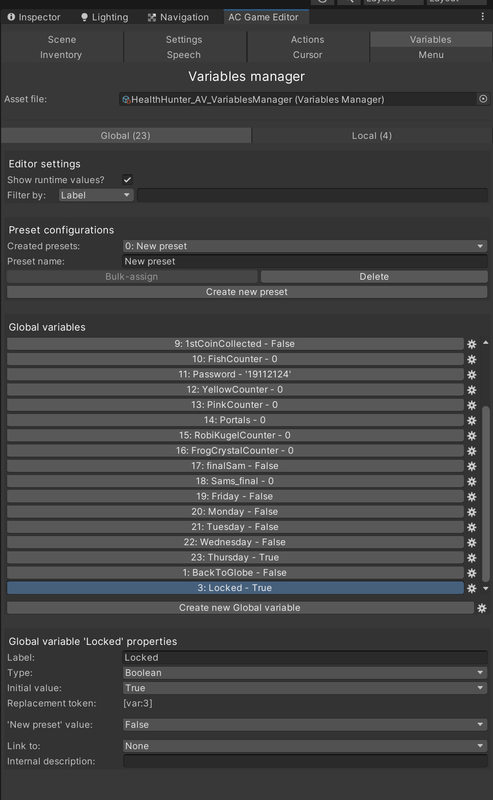
Task: Click the Preset name input field
Action: (x=305, y=261)
